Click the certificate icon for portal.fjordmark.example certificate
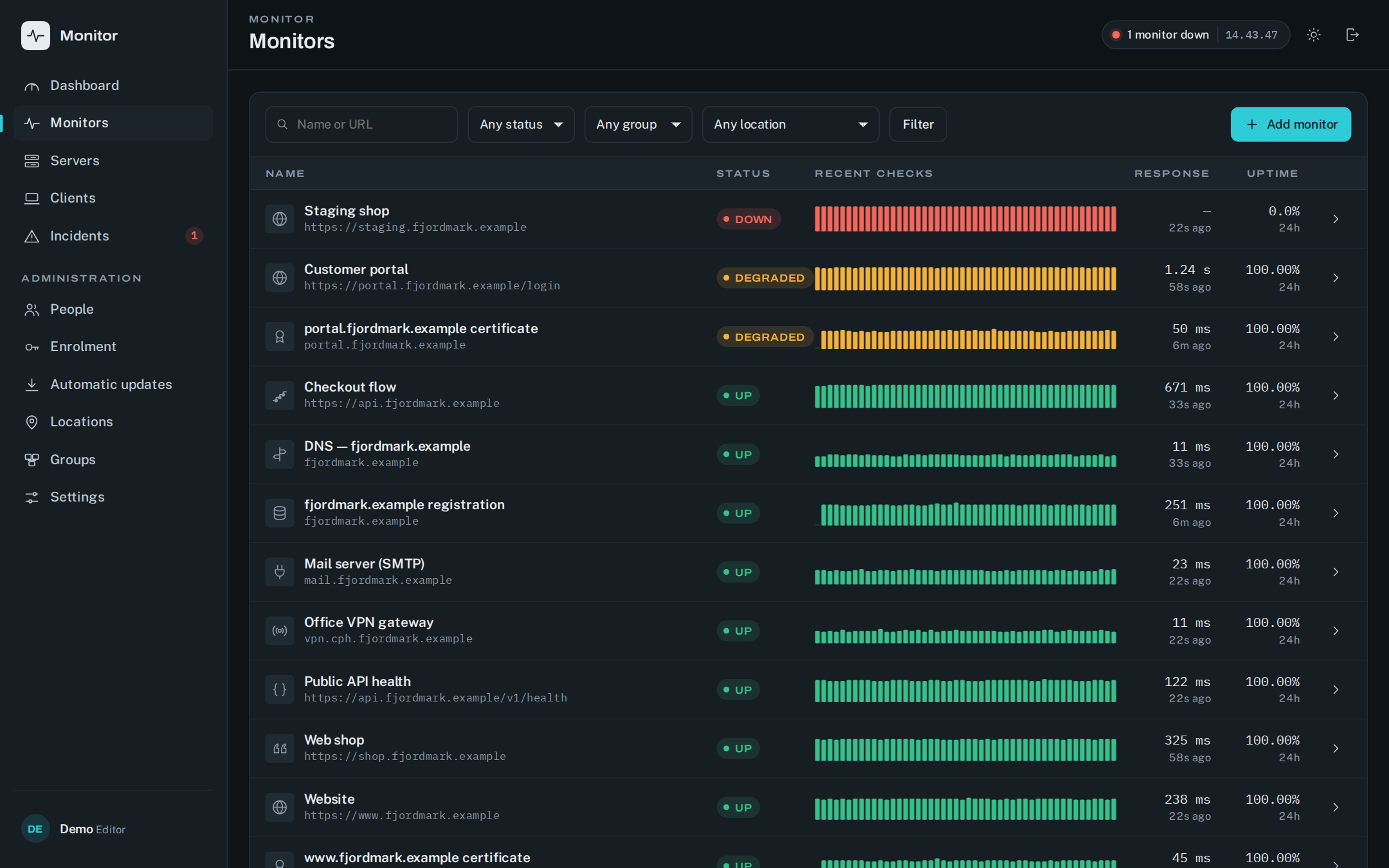Viewport: 1389px width, 868px height. 280,337
